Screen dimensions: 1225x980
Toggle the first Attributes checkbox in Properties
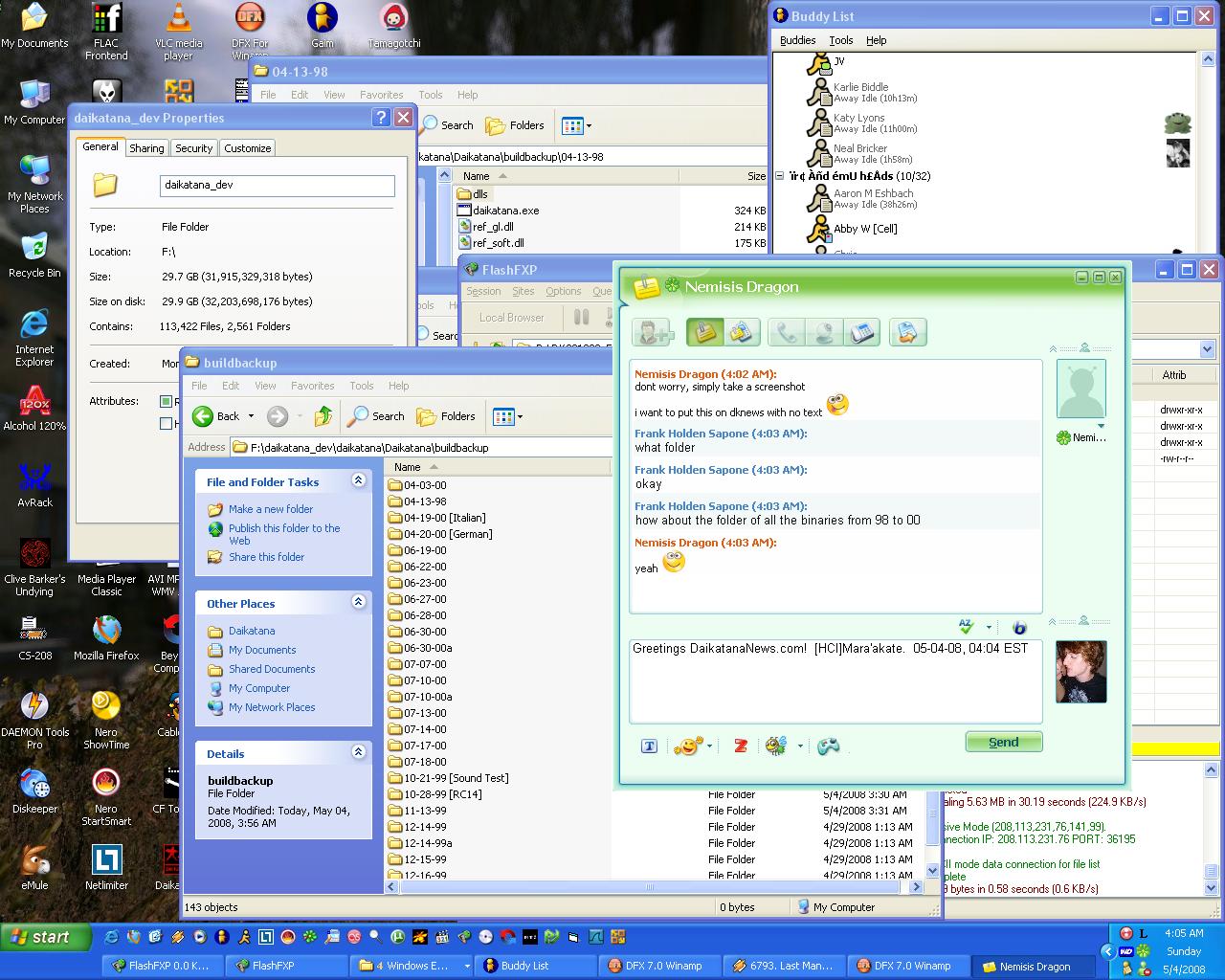pos(166,401)
